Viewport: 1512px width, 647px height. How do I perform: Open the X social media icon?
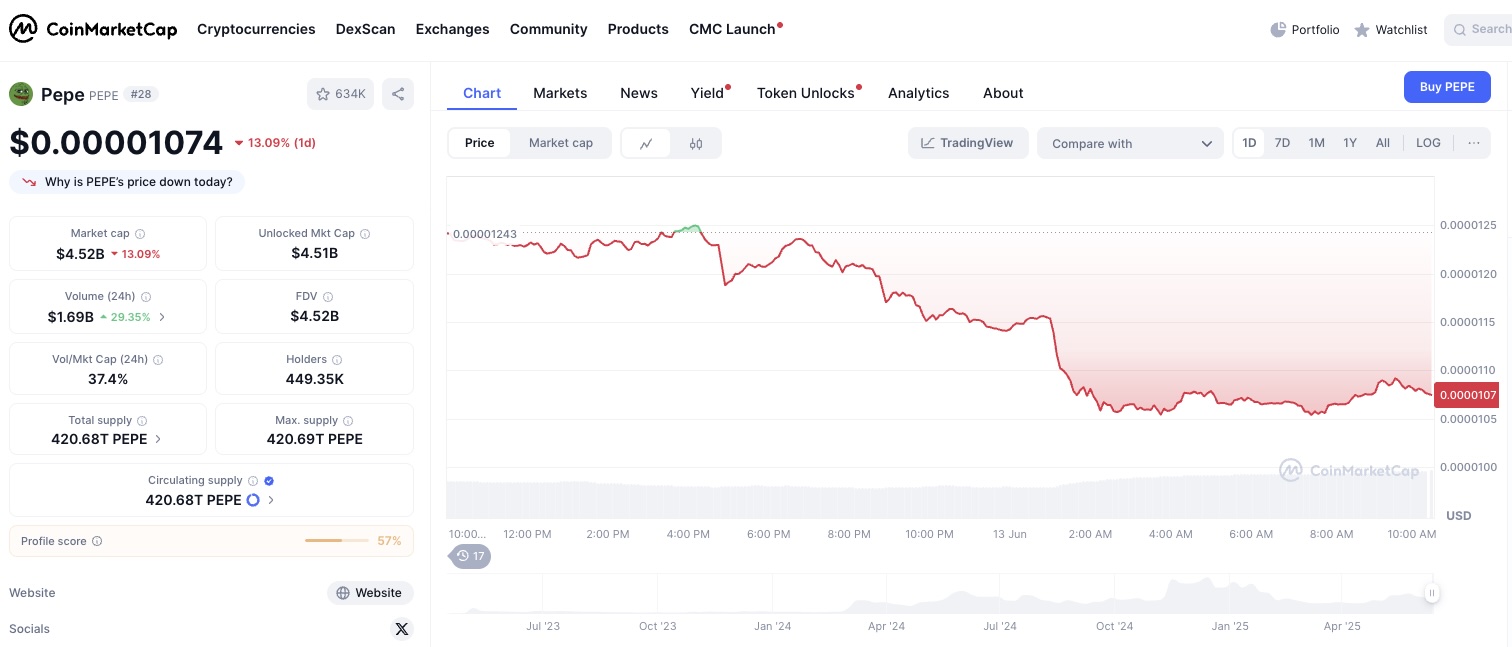point(402,629)
